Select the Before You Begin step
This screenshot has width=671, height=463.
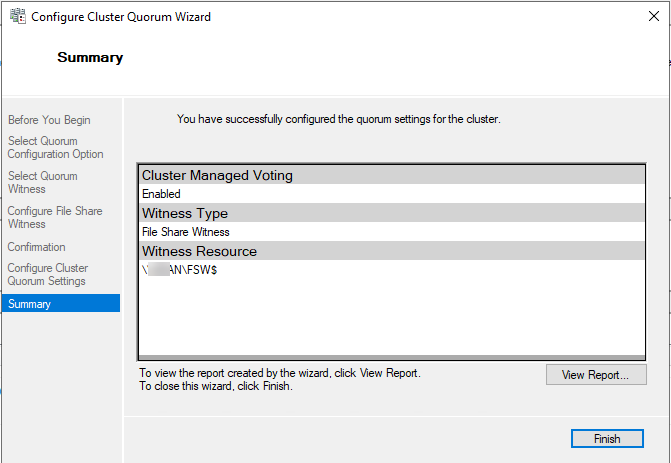49,120
